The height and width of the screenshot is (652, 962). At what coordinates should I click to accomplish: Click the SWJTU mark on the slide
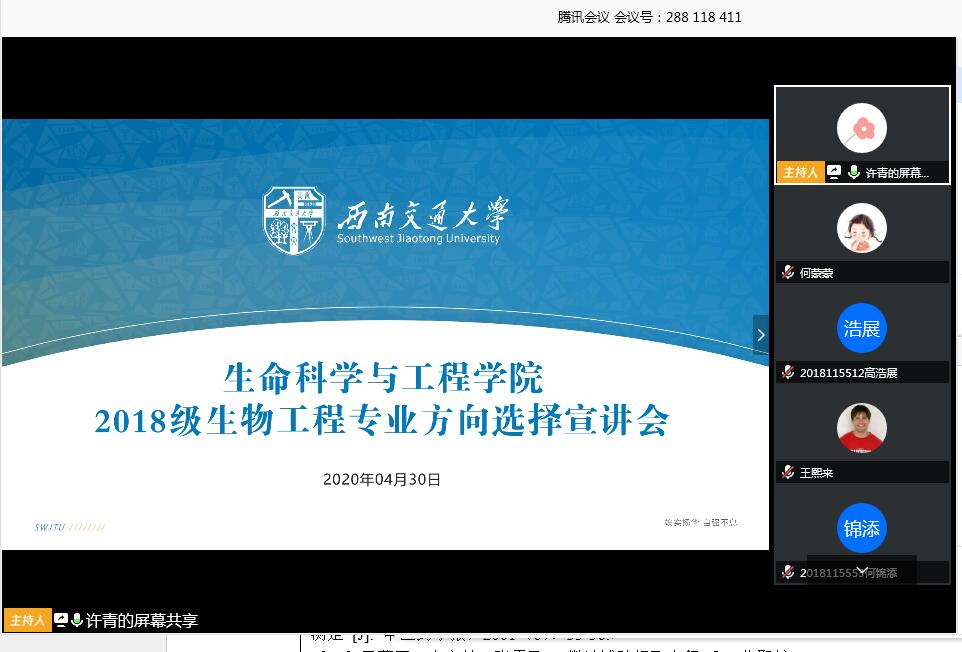(50, 527)
